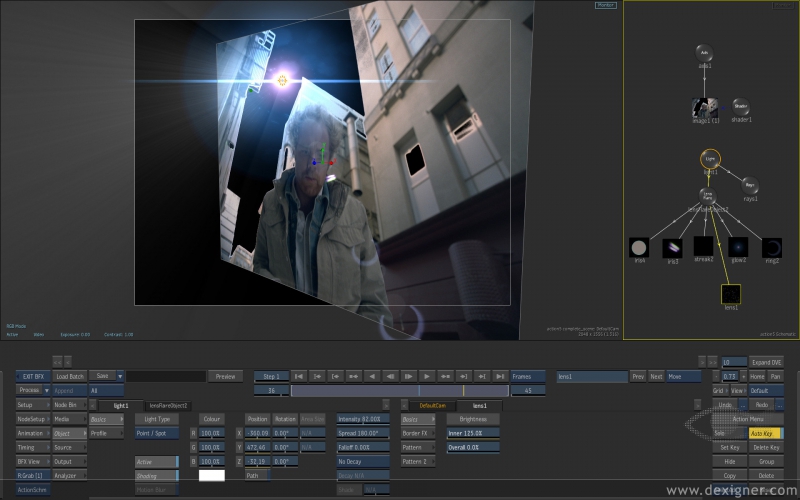The image size is (800, 500).
Task: Click the Delete Key button
Action: click(766, 447)
